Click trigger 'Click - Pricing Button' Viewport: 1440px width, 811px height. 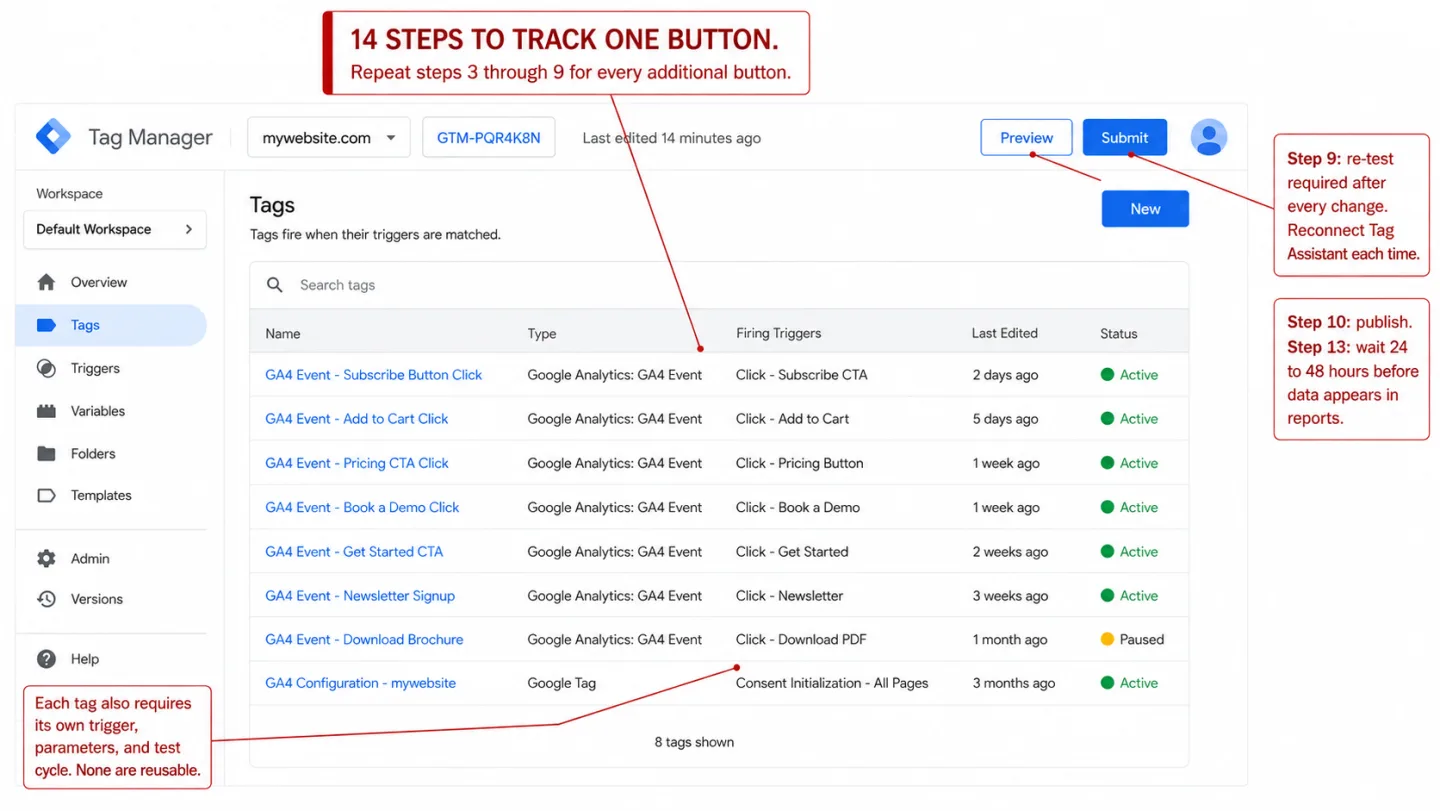[800, 463]
